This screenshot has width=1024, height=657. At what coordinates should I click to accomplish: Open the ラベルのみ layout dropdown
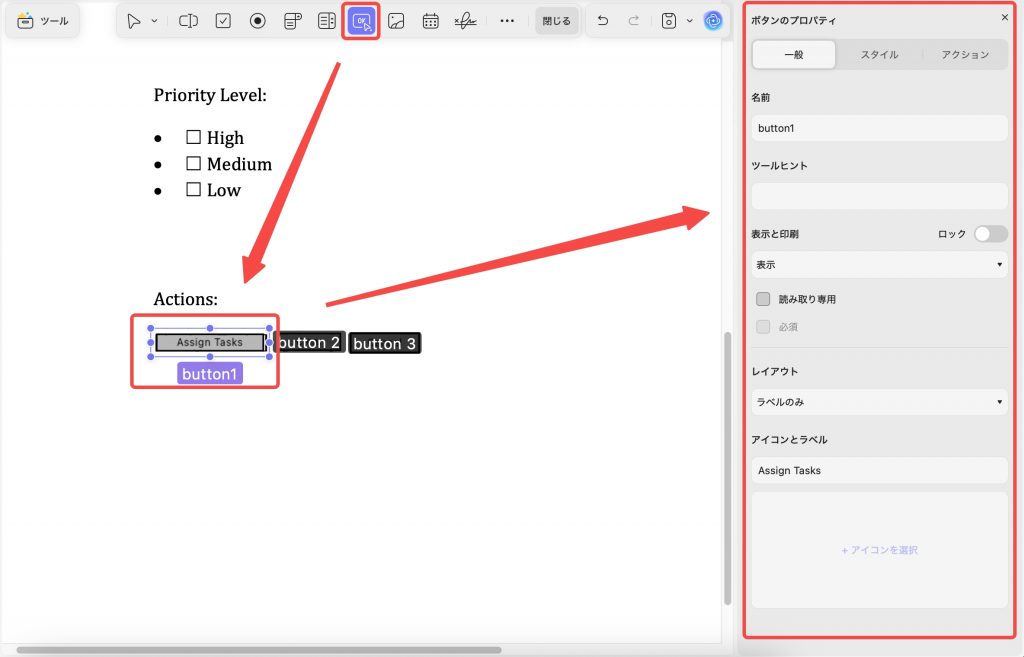879,402
